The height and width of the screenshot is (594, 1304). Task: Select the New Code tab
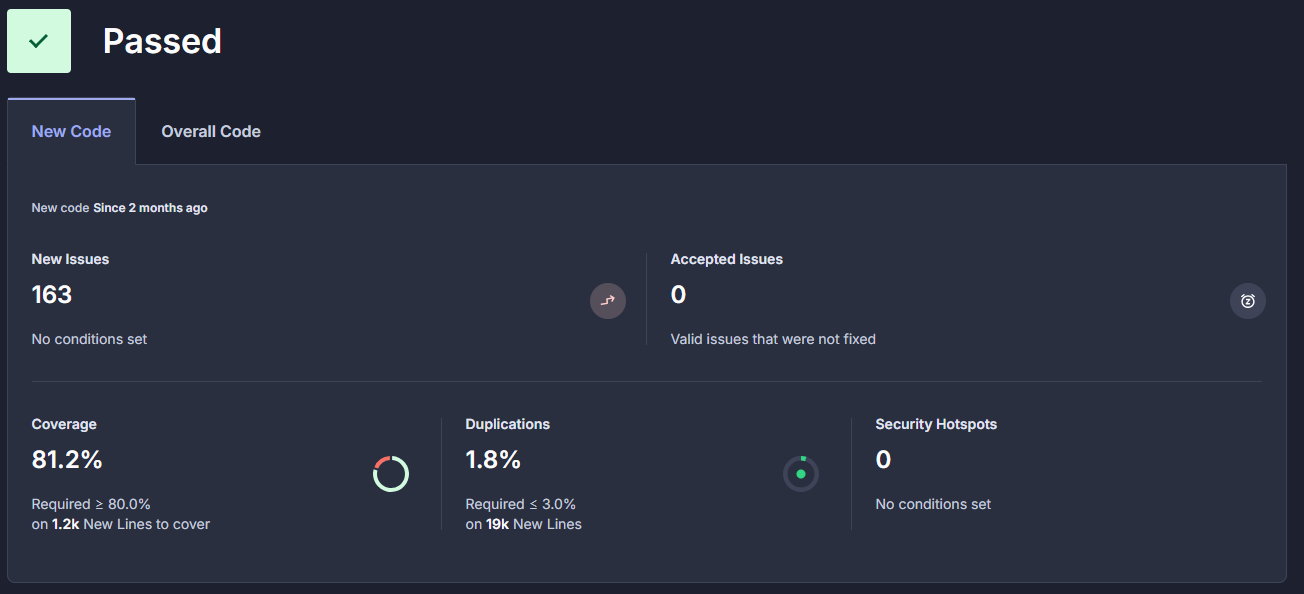[71, 132]
